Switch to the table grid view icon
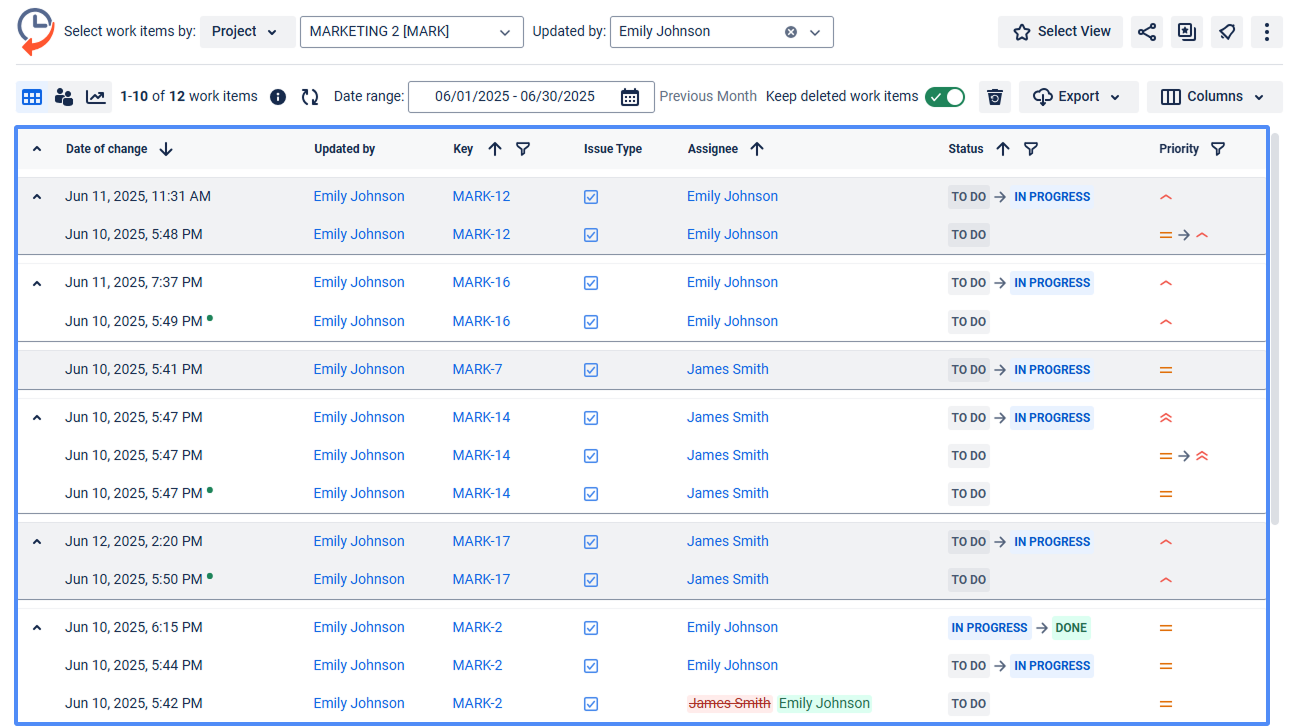 coord(32,97)
